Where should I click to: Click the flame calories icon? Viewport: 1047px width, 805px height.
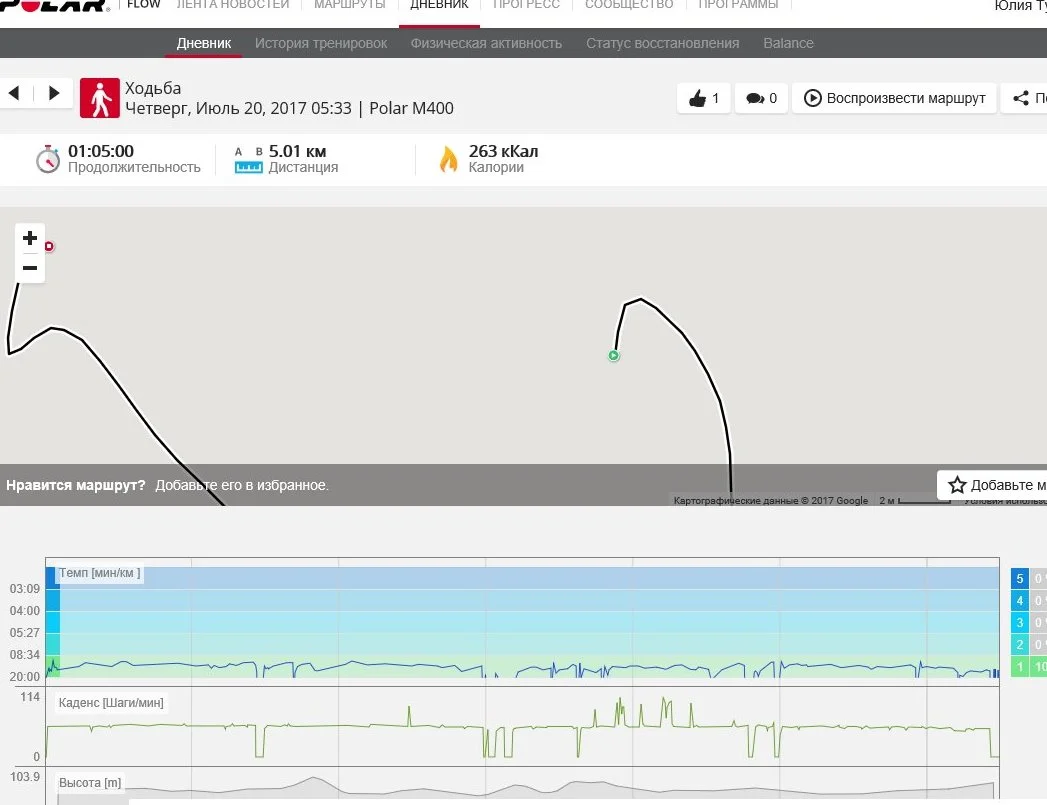tap(449, 160)
